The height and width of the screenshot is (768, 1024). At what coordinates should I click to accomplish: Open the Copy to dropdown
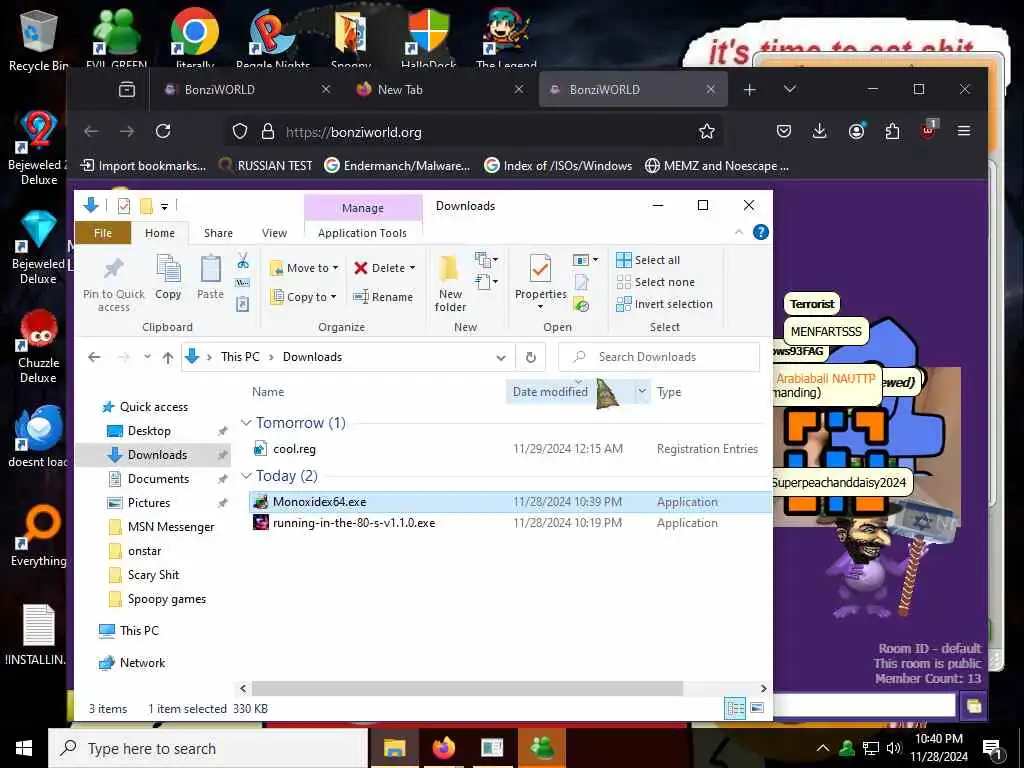pyautogui.click(x=304, y=297)
